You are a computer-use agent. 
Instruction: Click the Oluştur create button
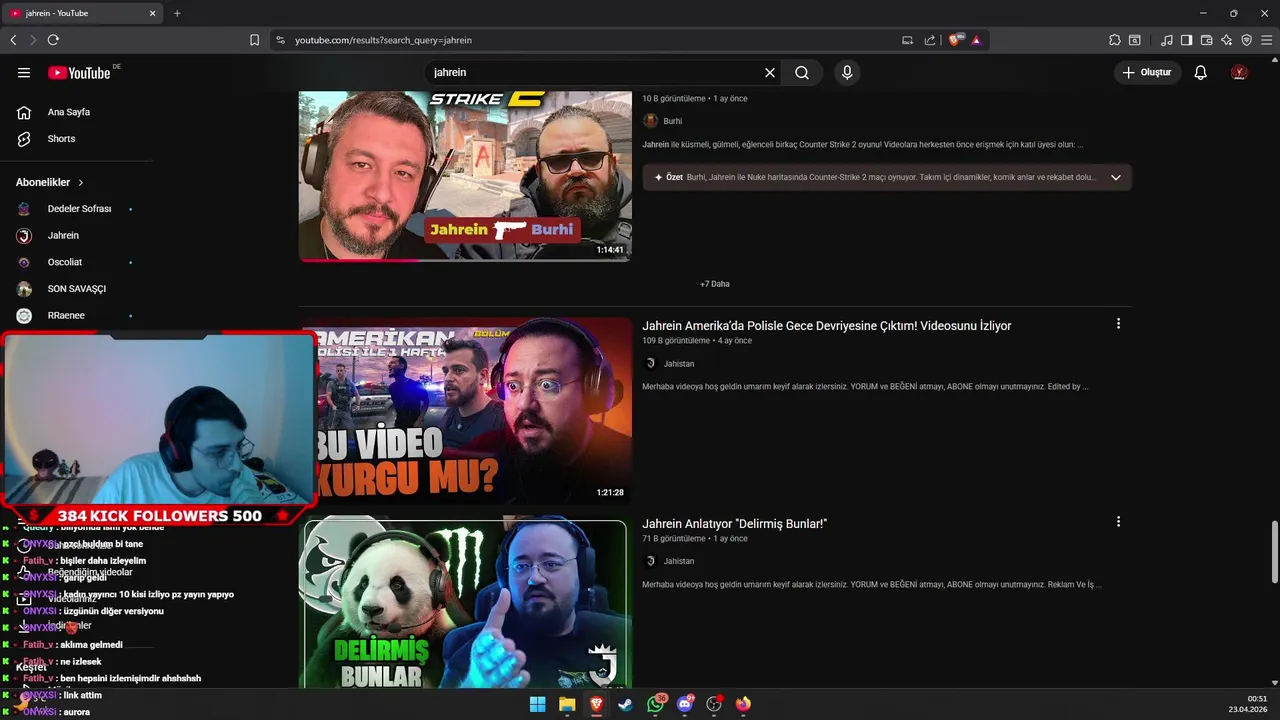(x=1148, y=72)
